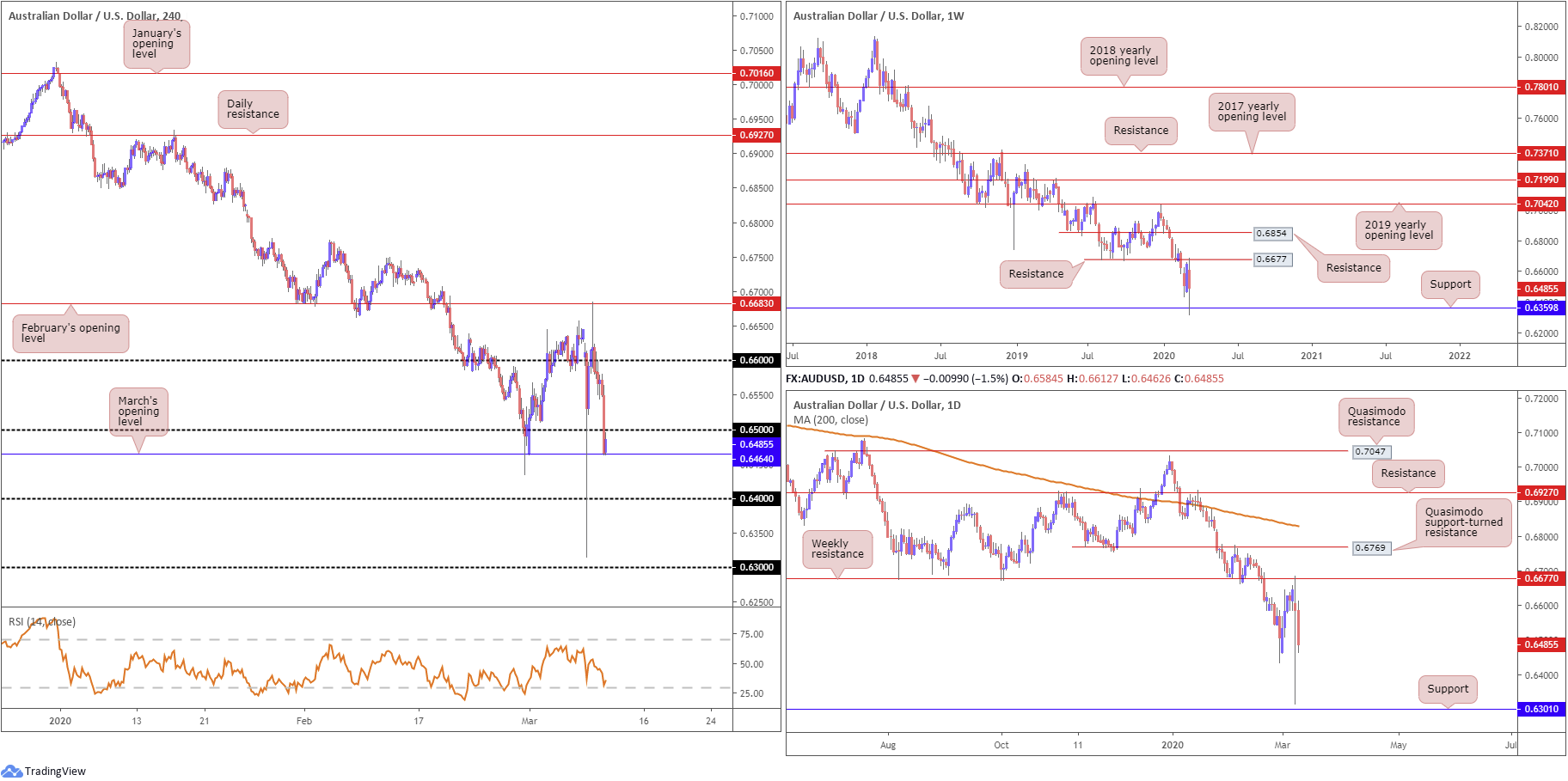Click the 'Support' callout on weekly chart

tap(1450, 284)
